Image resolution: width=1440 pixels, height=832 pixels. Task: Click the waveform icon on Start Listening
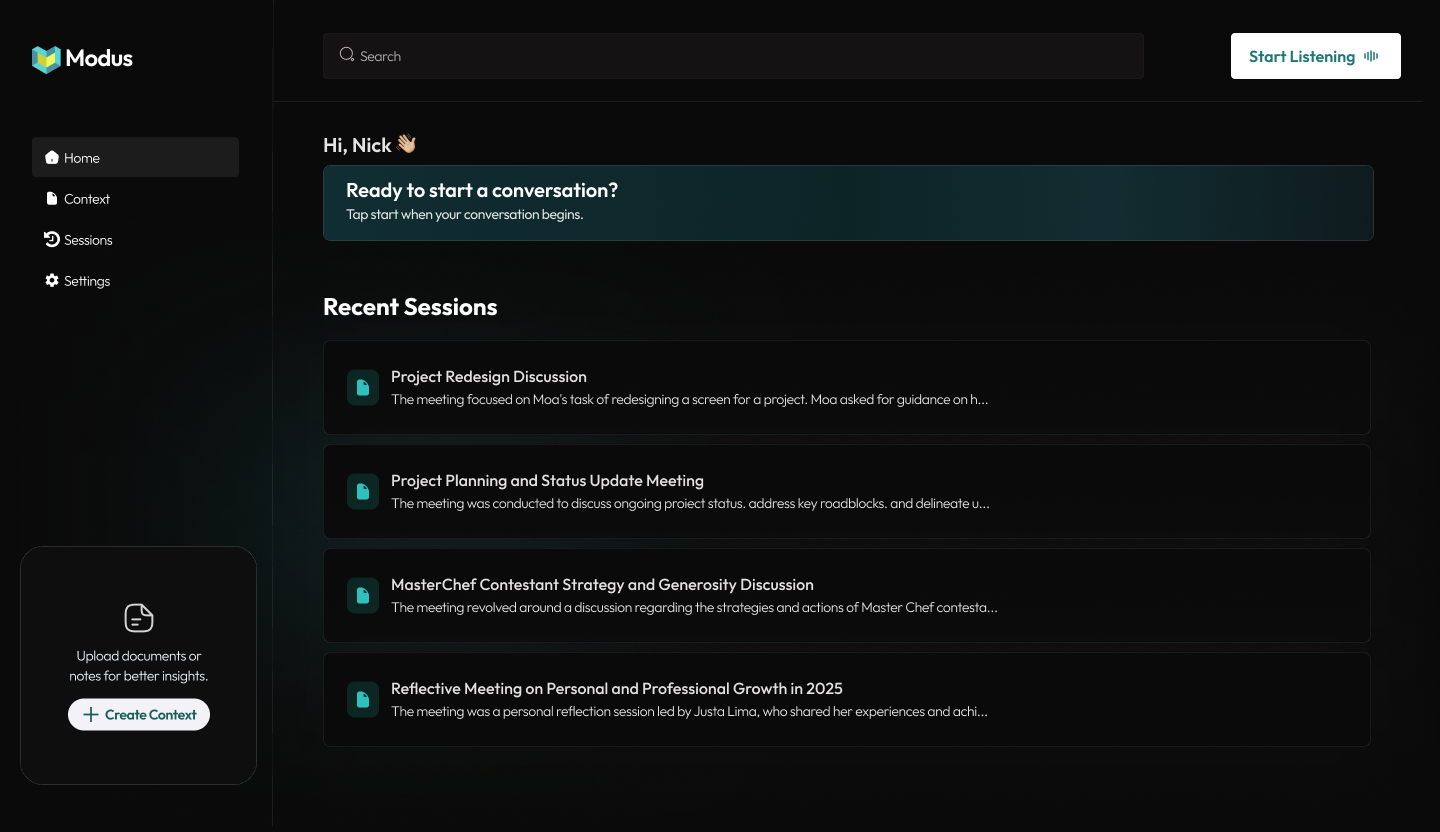[x=1371, y=56]
